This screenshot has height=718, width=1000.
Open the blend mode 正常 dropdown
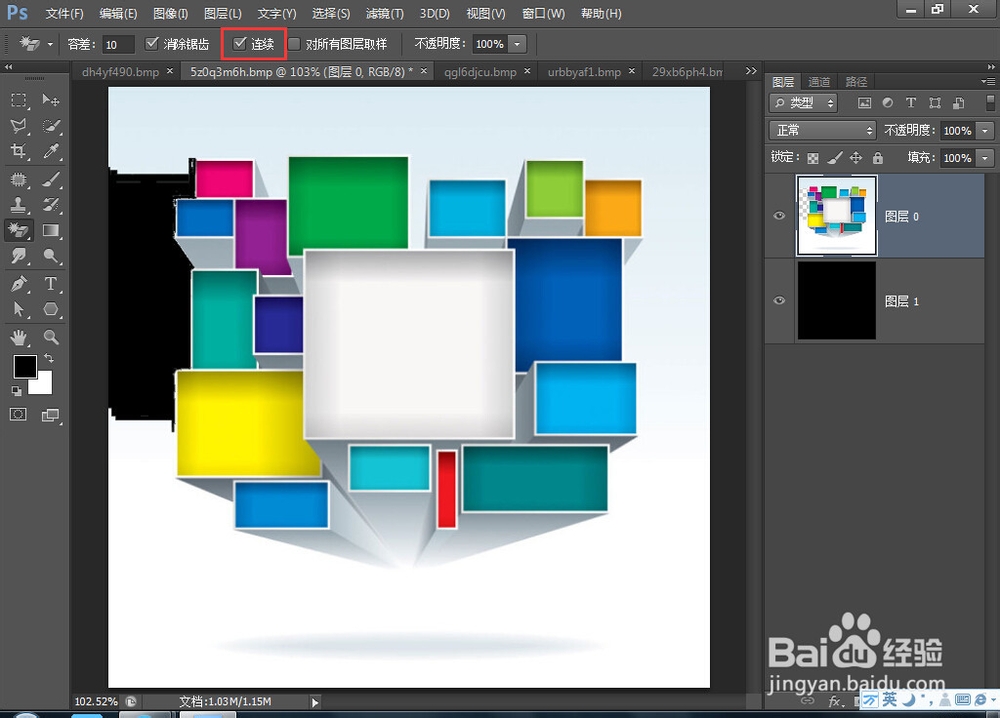[x=822, y=131]
